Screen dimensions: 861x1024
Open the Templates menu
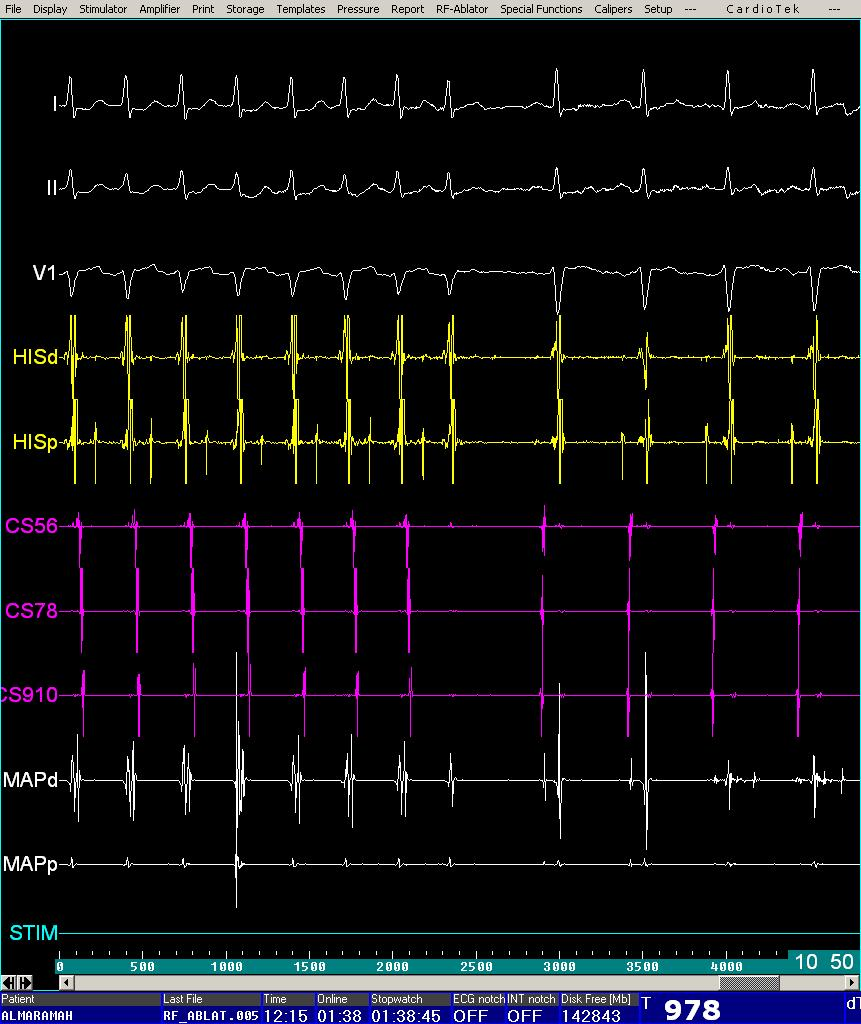pos(301,9)
